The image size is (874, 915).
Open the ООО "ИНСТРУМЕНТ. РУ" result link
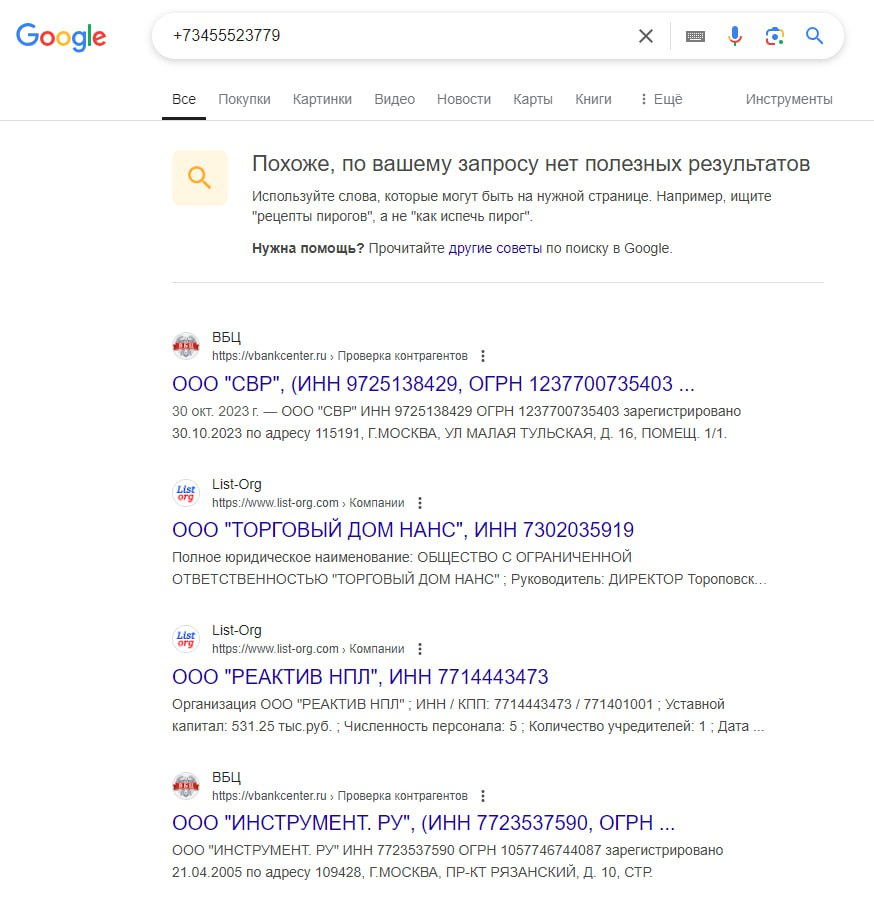click(x=423, y=823)
